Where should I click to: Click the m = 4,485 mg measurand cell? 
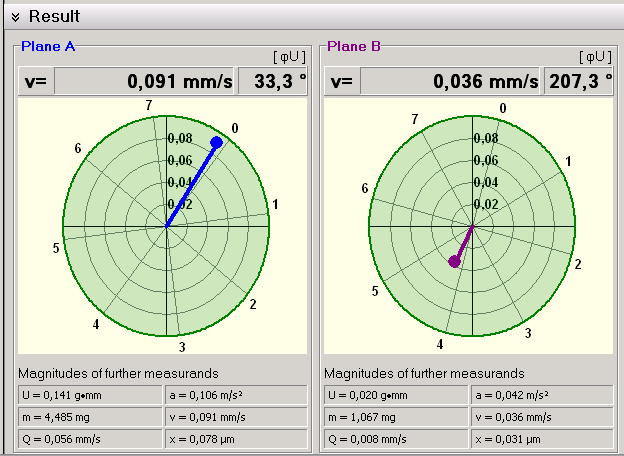pos(90,415)
